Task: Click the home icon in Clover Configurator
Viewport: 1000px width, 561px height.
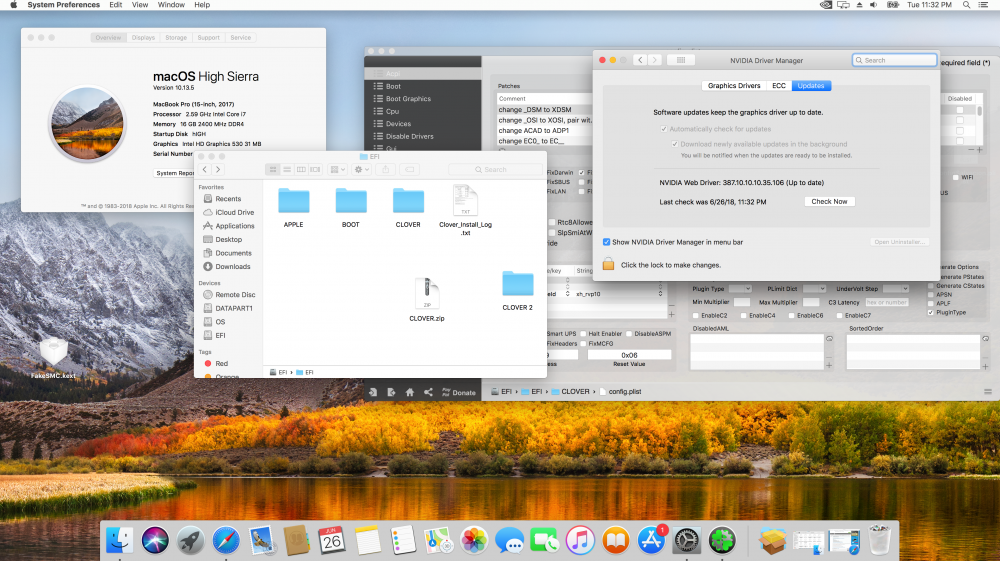Action: coord(409,392)
